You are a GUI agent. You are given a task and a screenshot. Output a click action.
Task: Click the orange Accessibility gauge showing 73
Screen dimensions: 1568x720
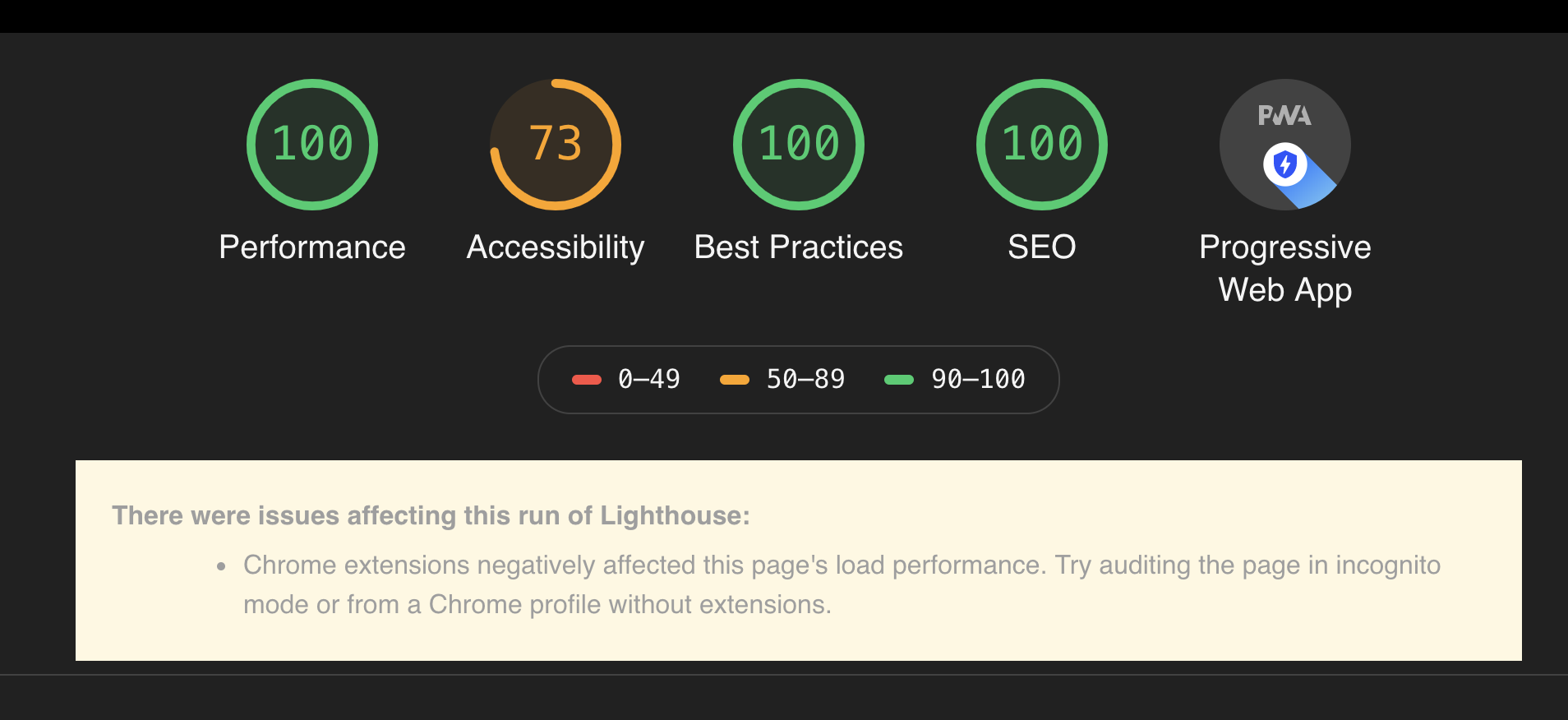tap(556, 145)
